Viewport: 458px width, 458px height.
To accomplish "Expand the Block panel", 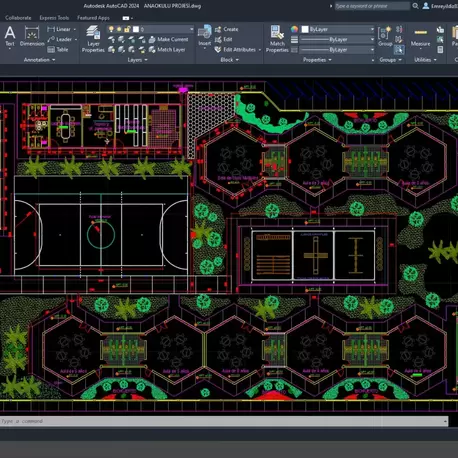I will pos(229,60).
